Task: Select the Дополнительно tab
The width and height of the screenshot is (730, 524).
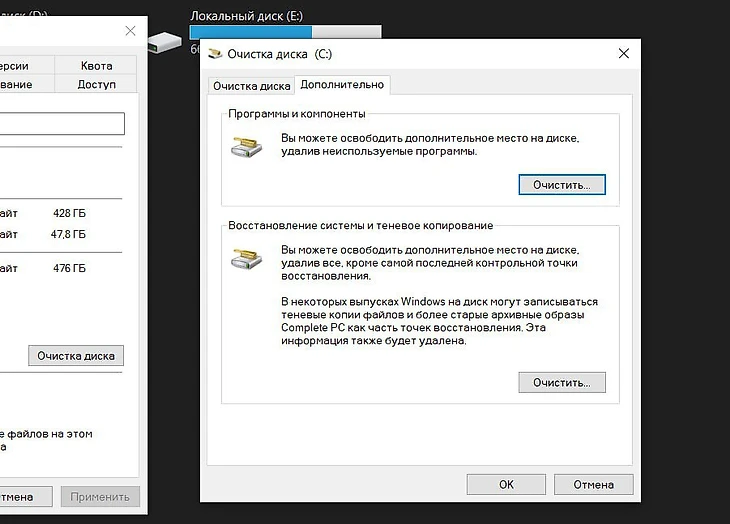Action: (342, 86)
